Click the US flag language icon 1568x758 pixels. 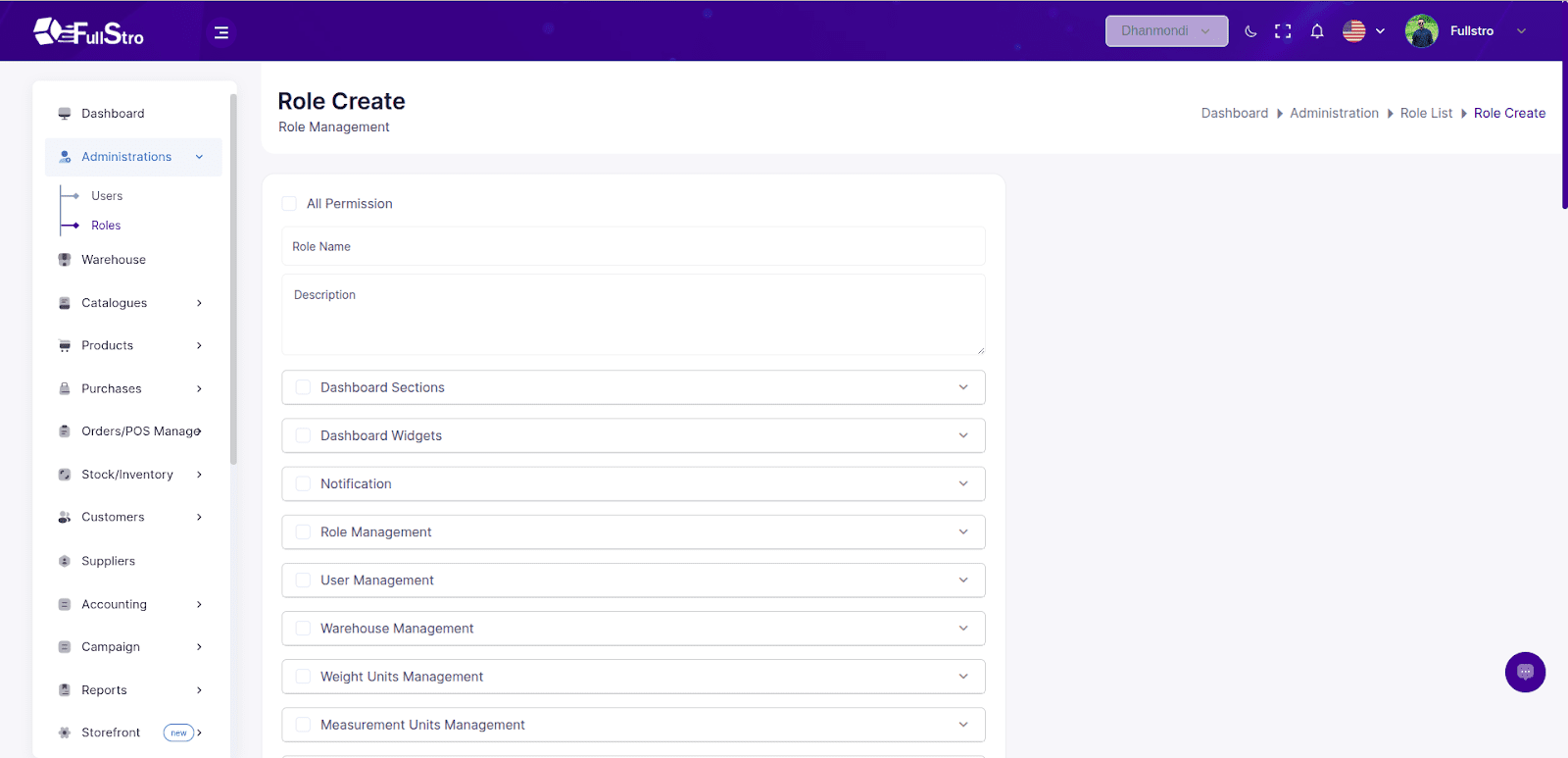[x=1354, y=31]
